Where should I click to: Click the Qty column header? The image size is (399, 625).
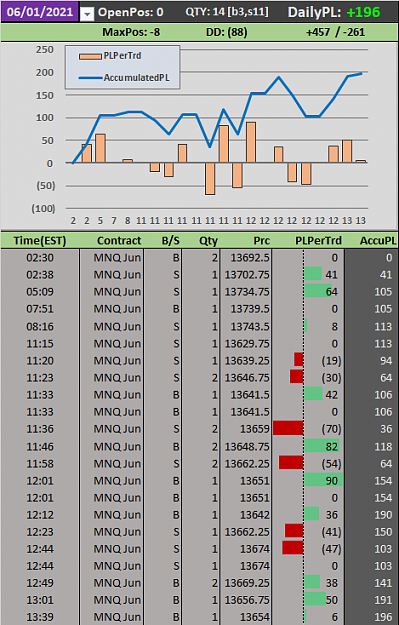tap(201, 241)
